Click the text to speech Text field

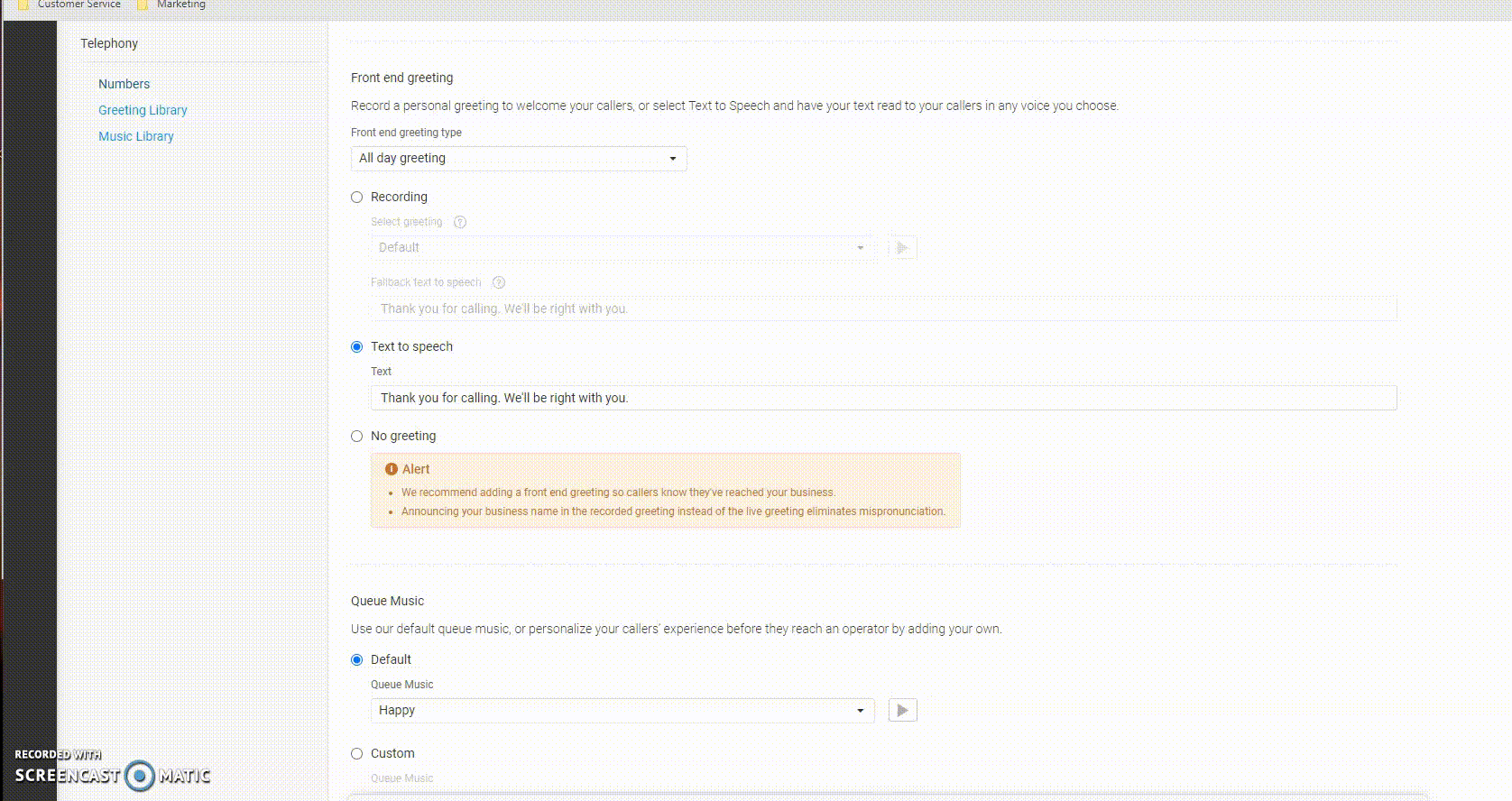tap(883, 398)
